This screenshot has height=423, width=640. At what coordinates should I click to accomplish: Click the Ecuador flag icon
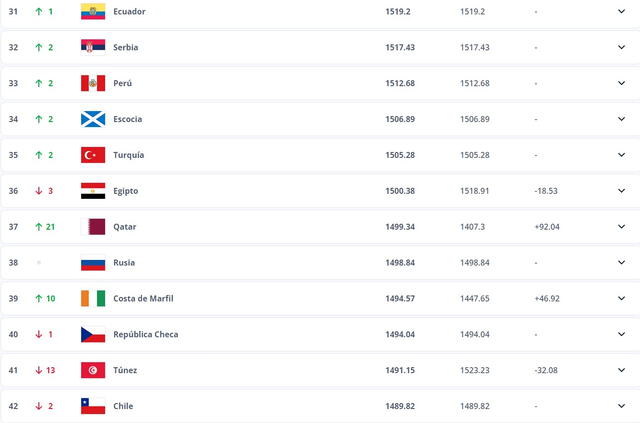93,11
